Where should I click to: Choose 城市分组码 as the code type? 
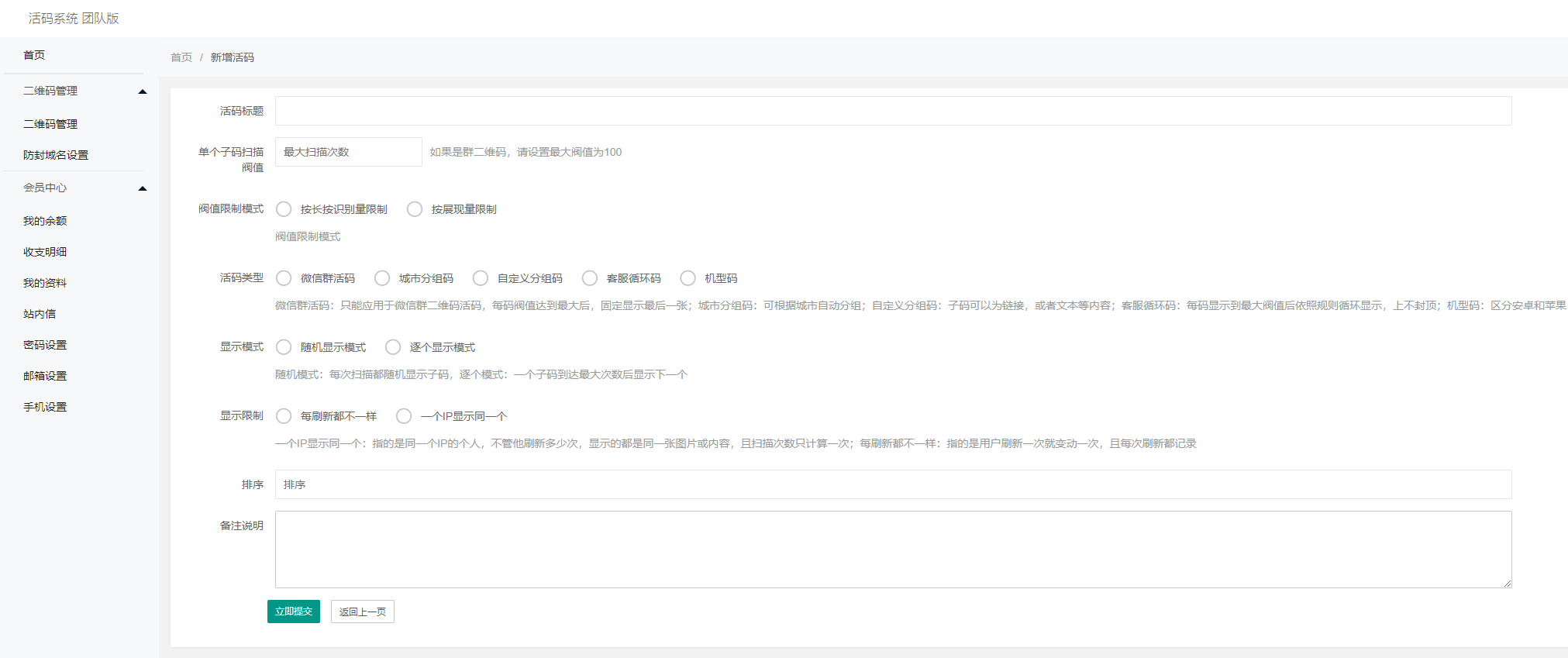pos(383,278)
